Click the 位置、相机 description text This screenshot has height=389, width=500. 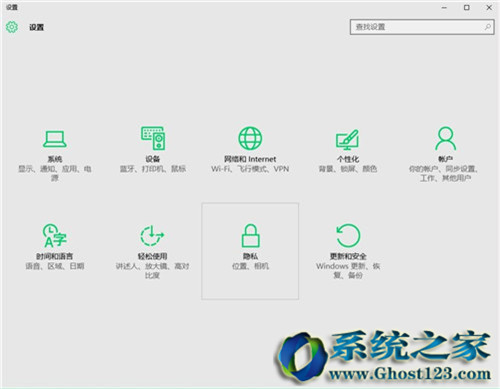(x=250, y=266)
